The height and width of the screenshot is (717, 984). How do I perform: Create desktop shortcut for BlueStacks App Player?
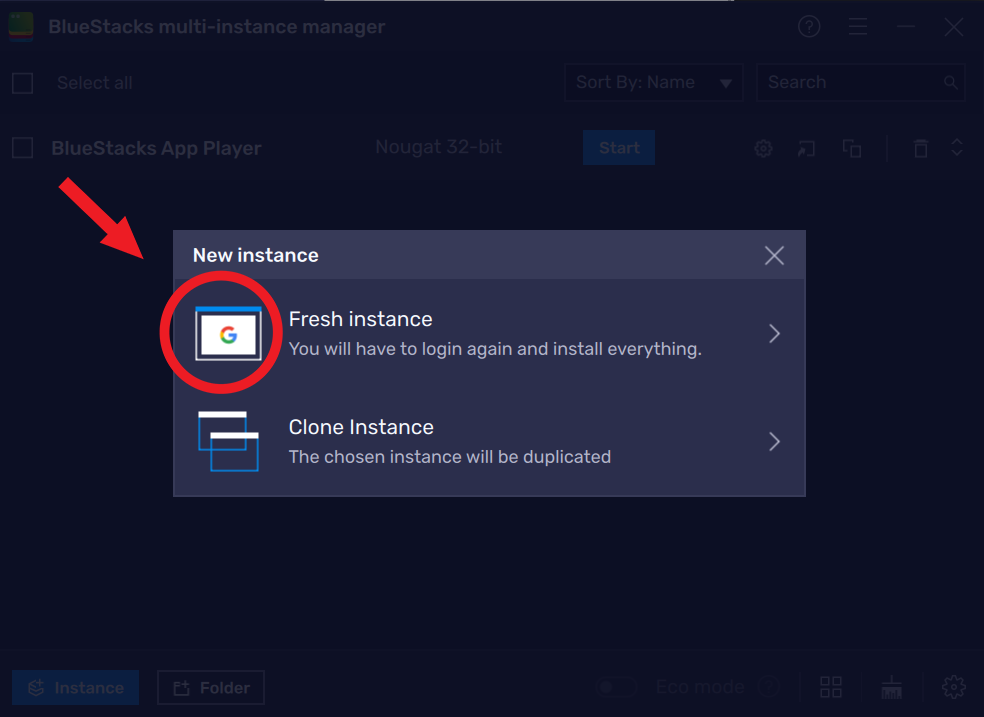(806, 149)
